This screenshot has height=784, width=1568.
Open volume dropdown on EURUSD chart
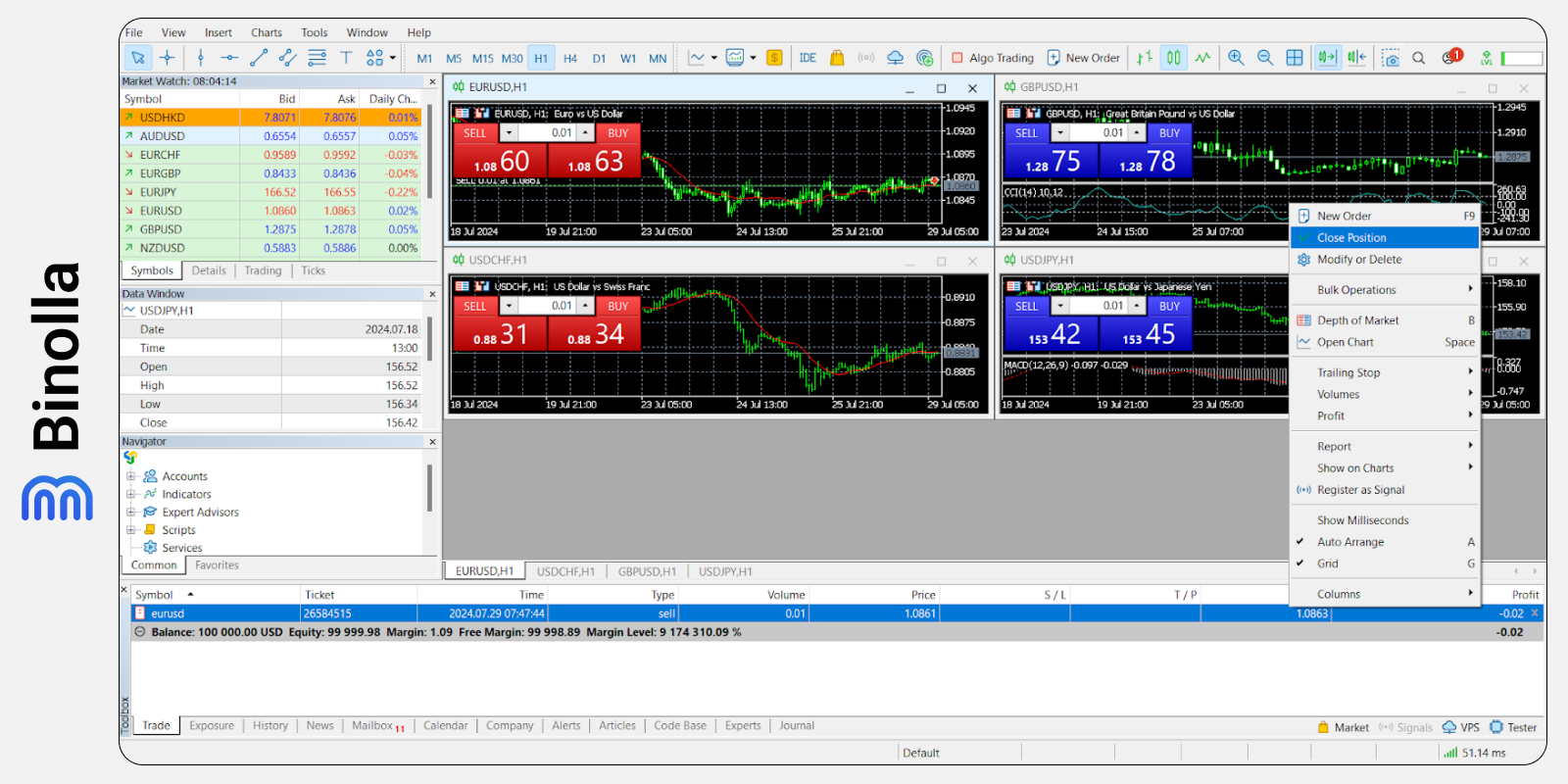click(x=509, y=133)
